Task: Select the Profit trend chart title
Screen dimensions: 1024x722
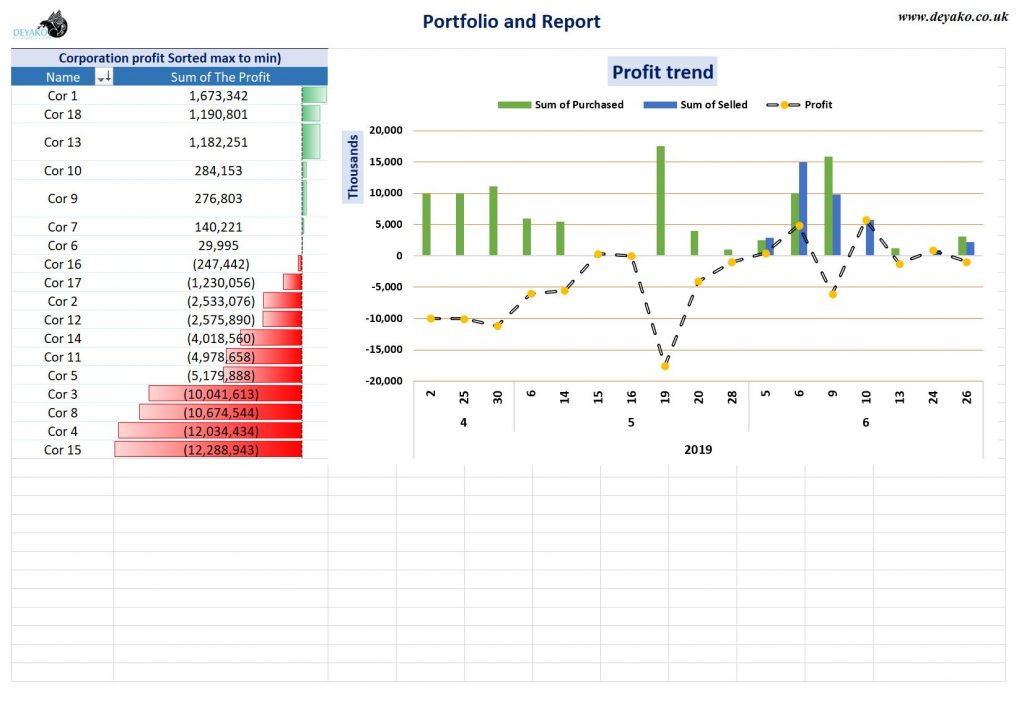Action: click(662, 71)
